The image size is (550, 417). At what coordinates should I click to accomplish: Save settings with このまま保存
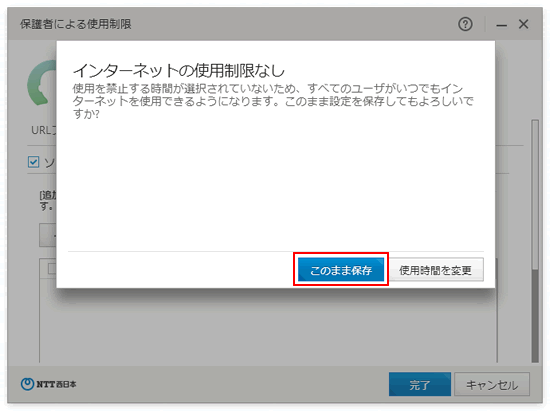[x=341, y=269]
